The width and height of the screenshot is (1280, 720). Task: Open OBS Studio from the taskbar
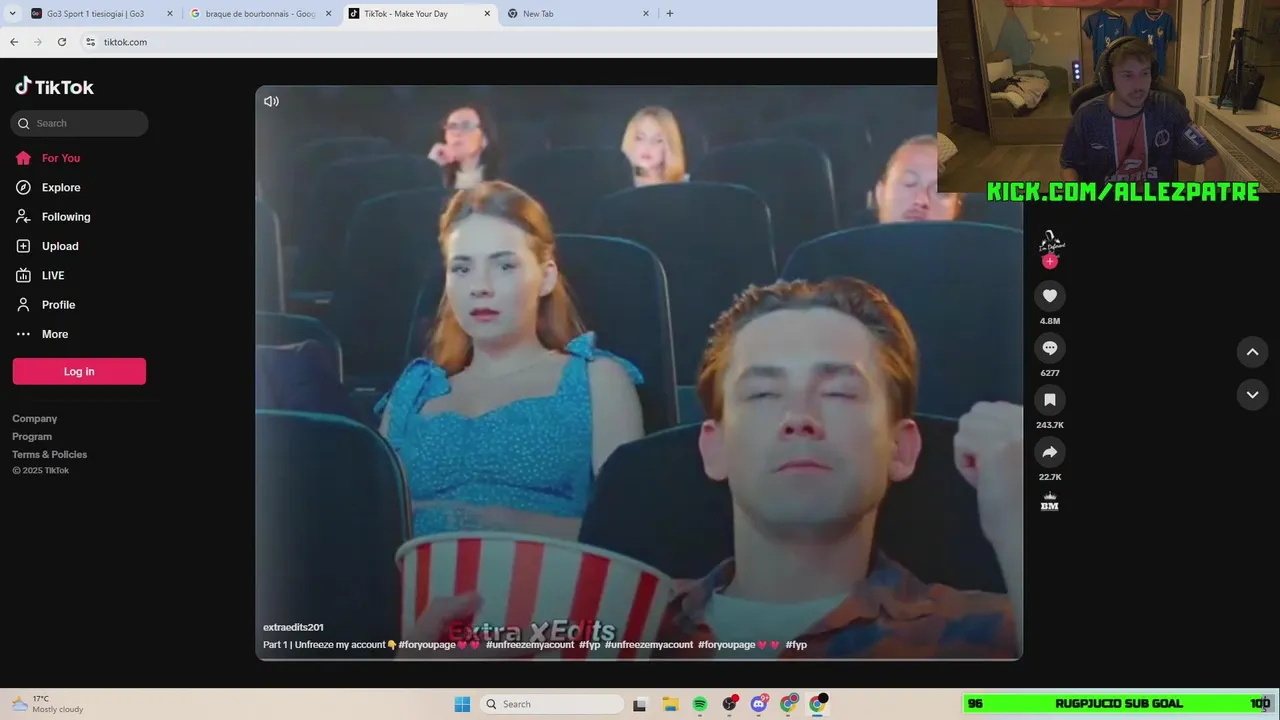[730, 704]
